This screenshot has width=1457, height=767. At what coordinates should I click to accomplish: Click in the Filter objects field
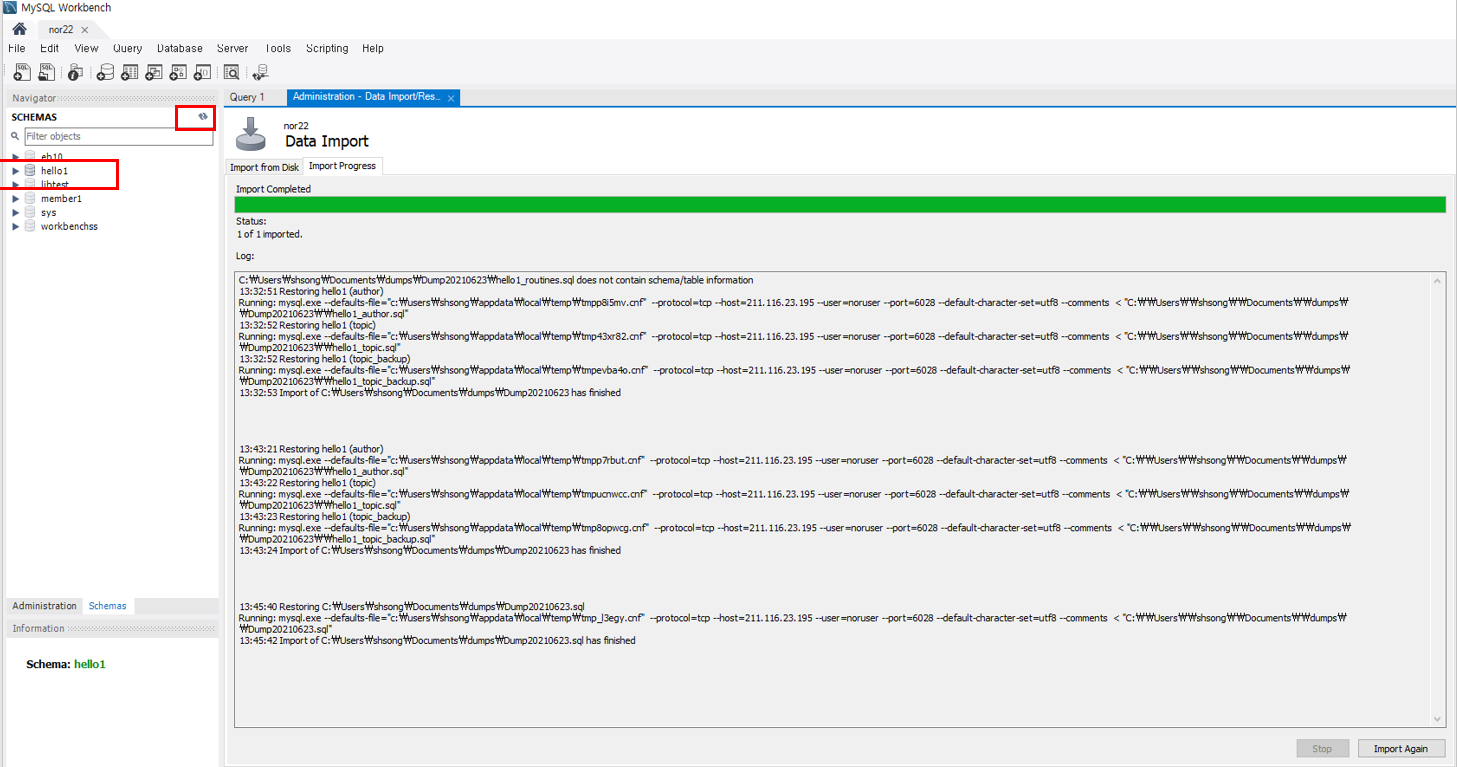click(x=118, y=136)
